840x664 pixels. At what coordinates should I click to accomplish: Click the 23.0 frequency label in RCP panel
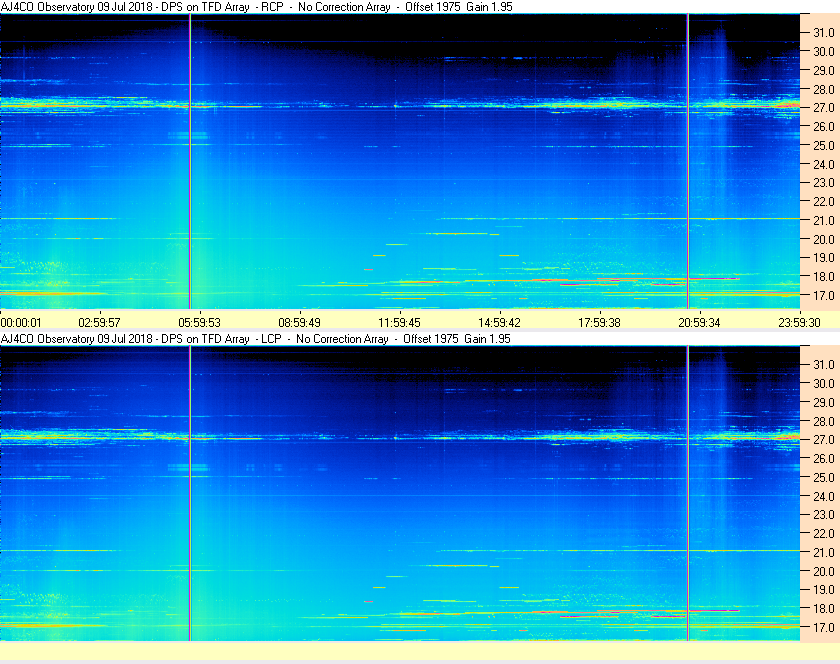(824, 183)
